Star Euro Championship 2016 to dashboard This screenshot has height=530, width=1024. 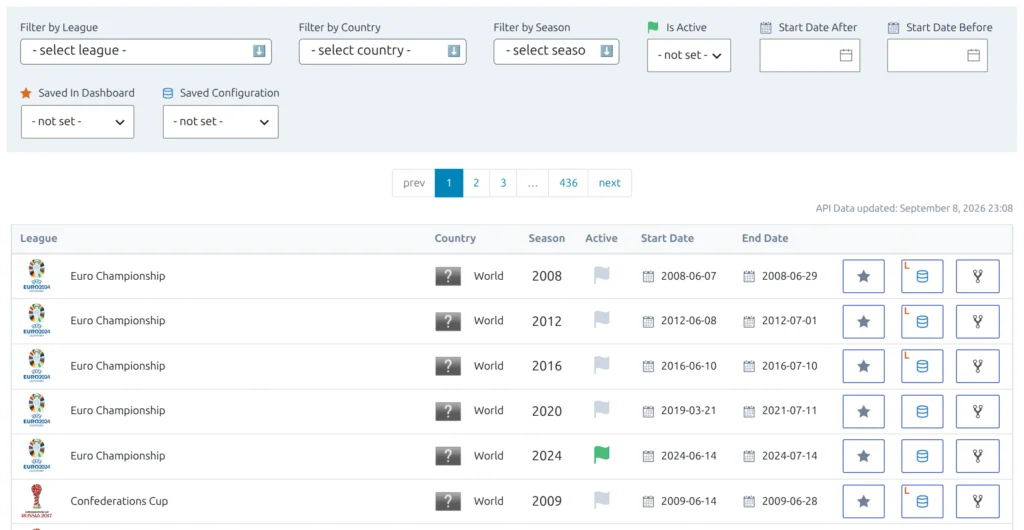[x=863, y=366]
